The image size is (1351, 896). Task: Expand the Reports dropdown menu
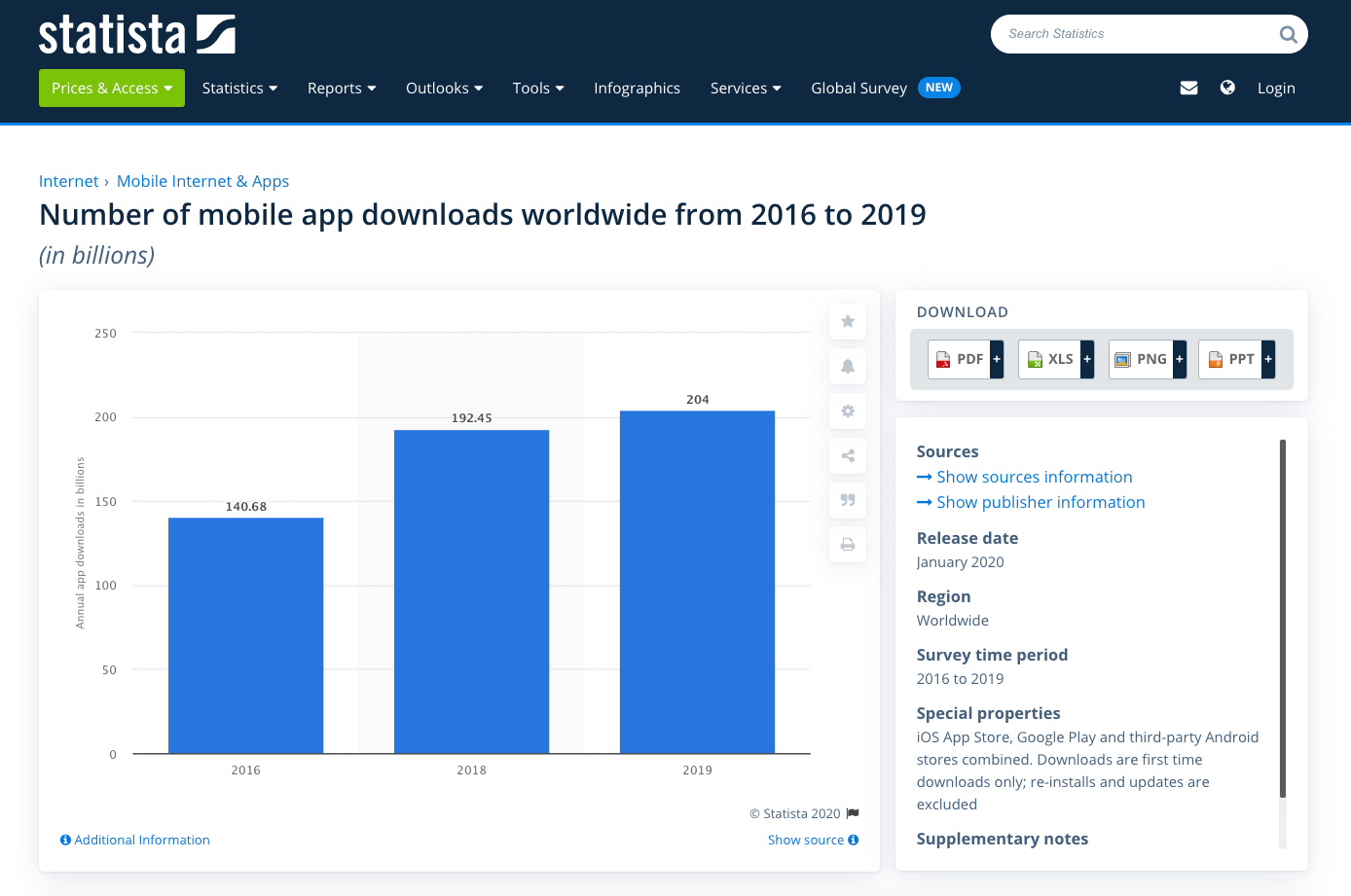click(x=341, y=89)
